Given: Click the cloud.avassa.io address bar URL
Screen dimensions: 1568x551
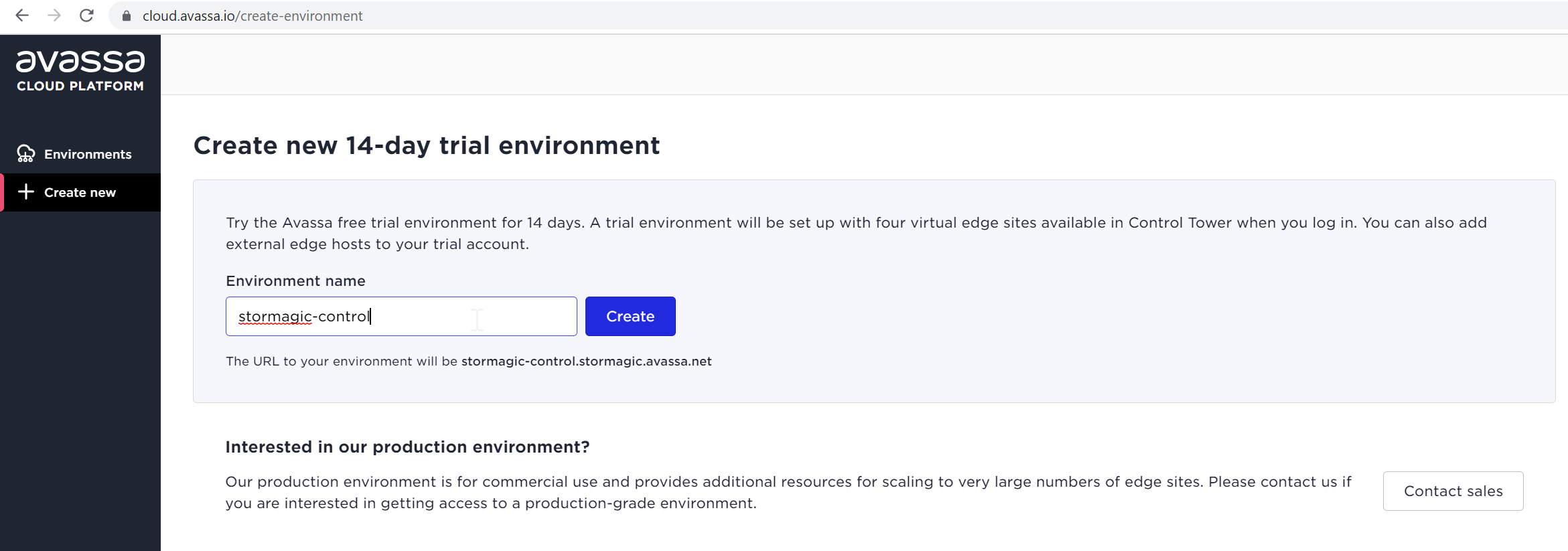Looking at the screenshot, I should [253, 15].
